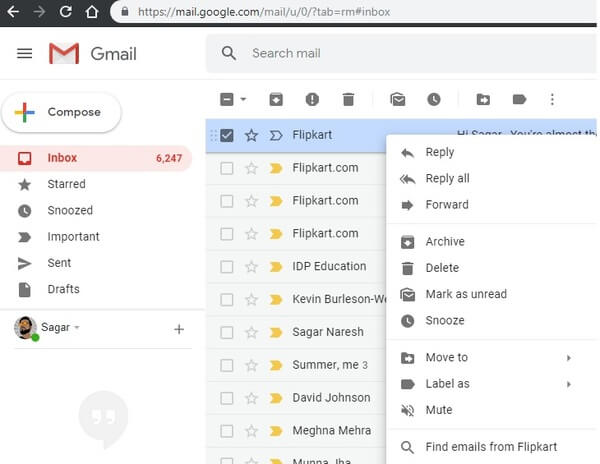This screenshot has width=600, height=464.
Task: Open the Drafts folder
Action: click(x=96, y=290)
